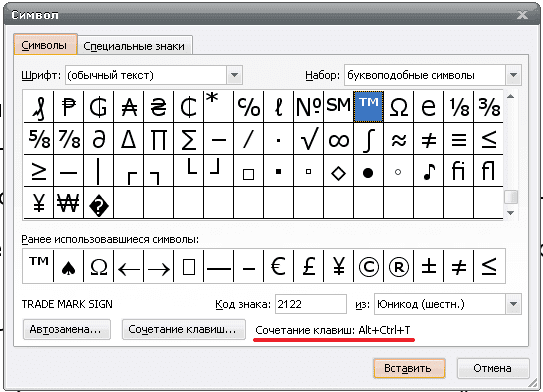Select the script small ℓ symbol
The image size is (543, 392).
tap(278, 106)
